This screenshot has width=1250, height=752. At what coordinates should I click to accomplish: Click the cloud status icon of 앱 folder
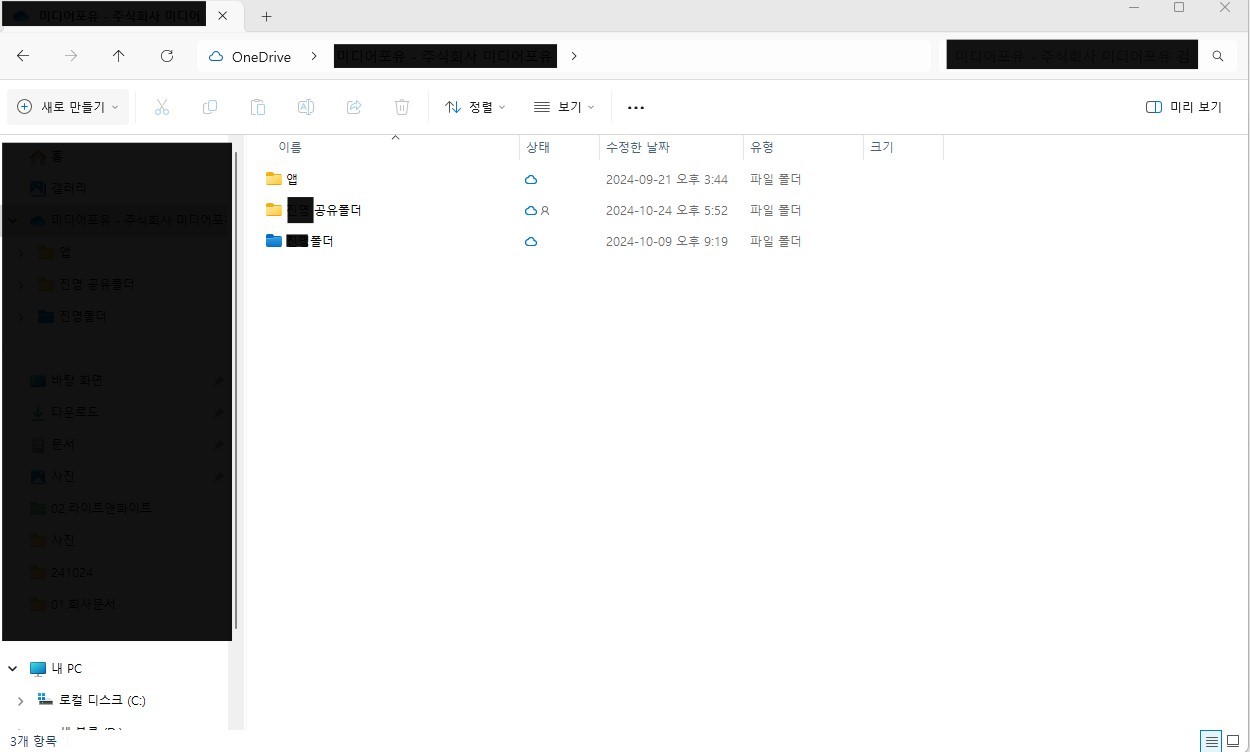pos(531,180)
